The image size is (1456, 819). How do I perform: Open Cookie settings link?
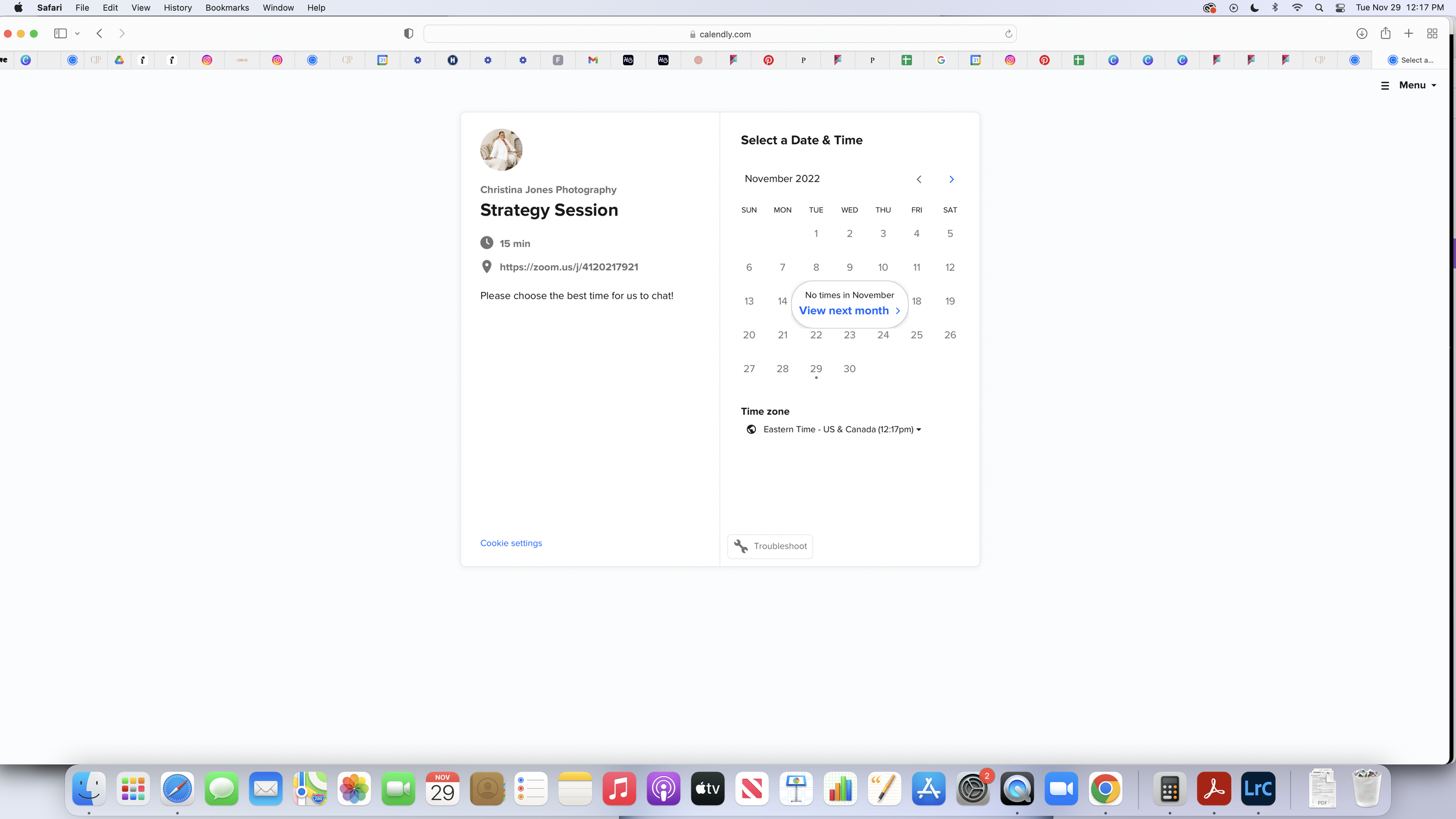(511, 543)
